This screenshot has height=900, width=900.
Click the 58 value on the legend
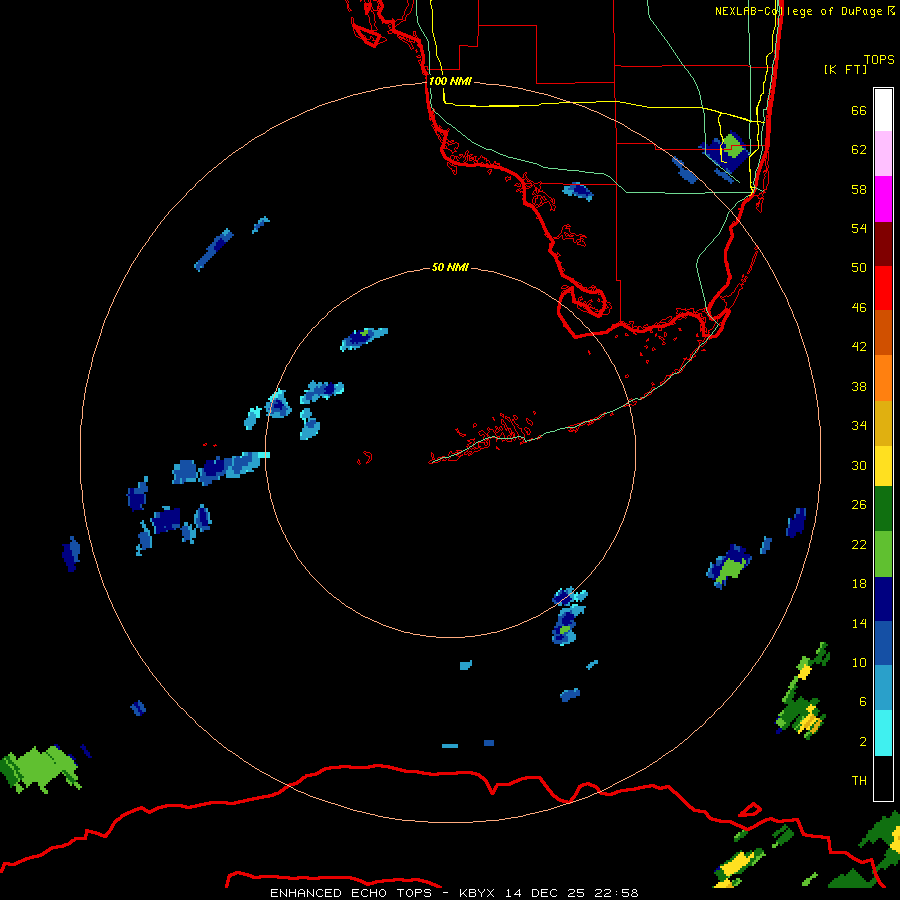point(859,189)
